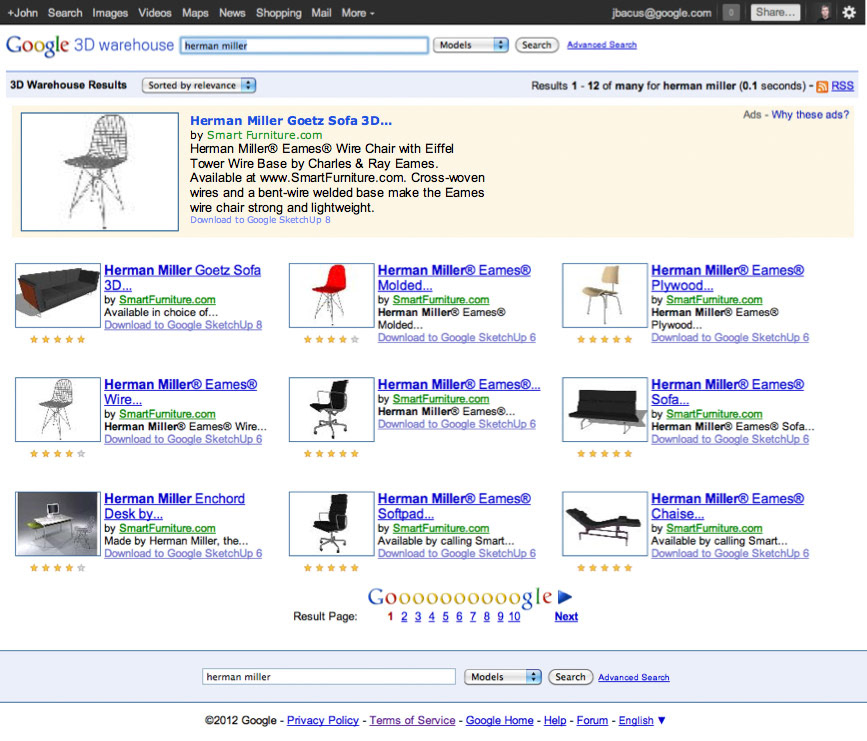Go to Shopping in top bar
867x741 pixels.
click(279, 13)
